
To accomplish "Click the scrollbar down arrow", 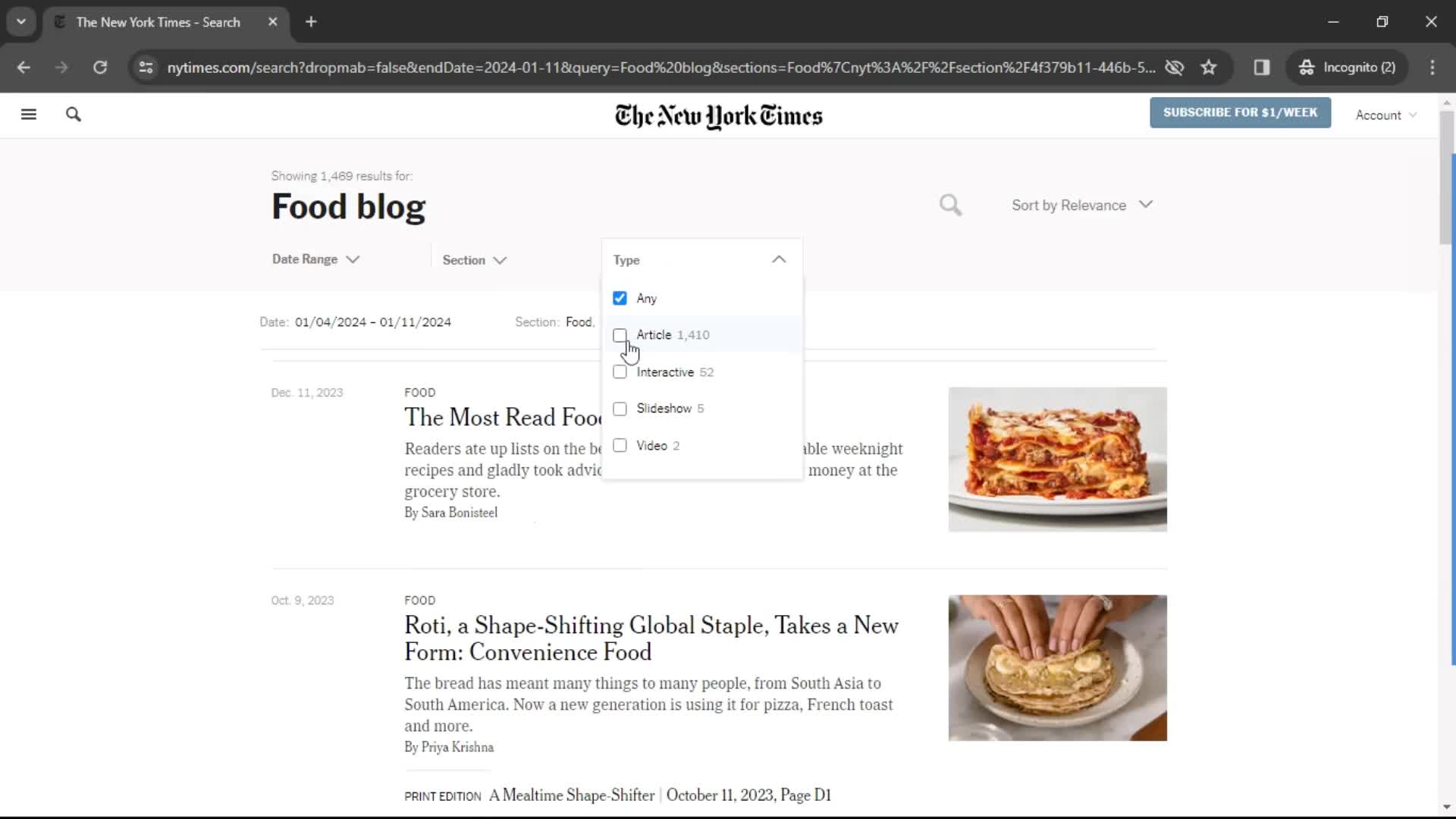I will pos(1447,808).
